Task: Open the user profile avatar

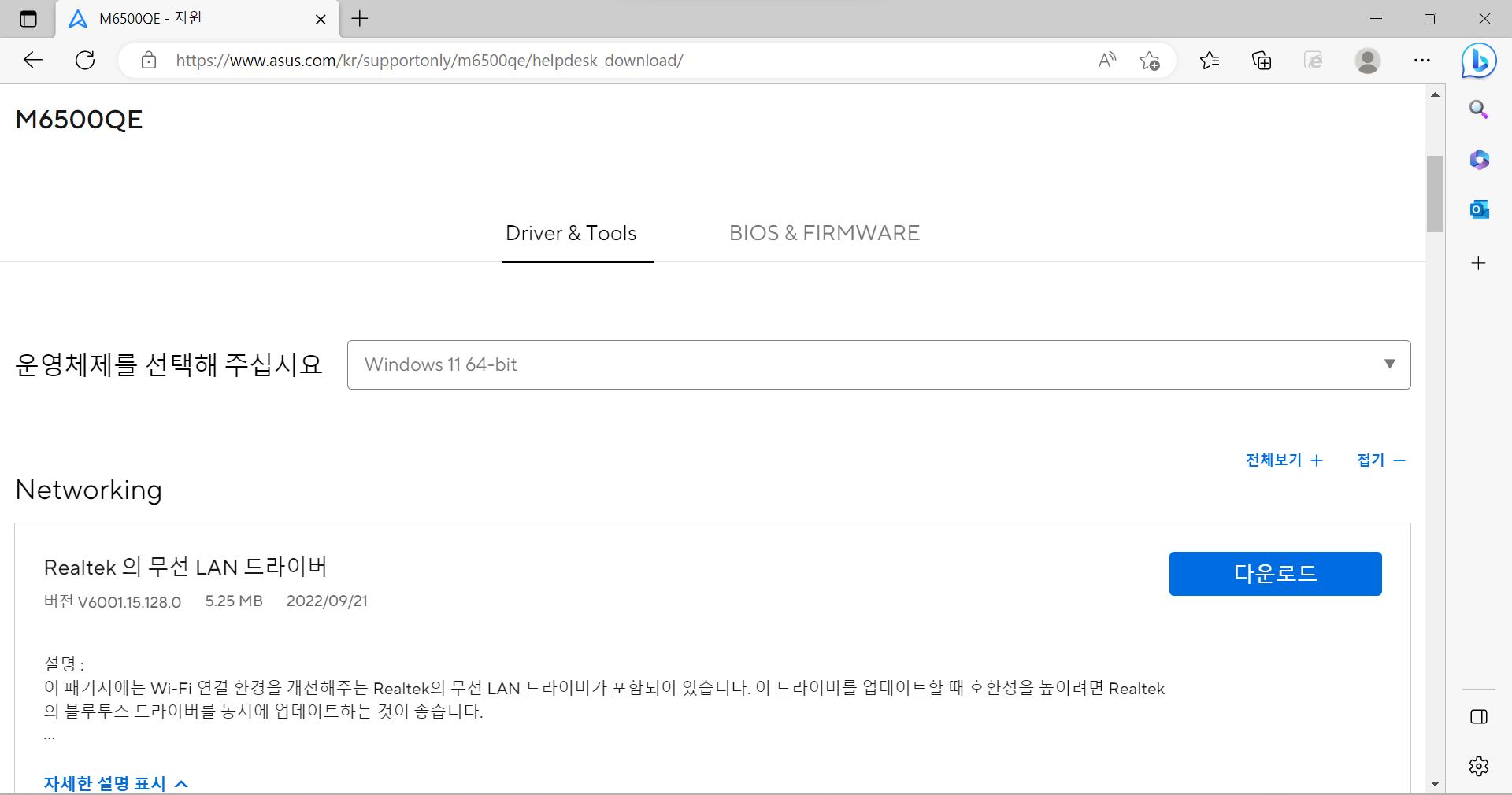Action: coord(1368,60)
